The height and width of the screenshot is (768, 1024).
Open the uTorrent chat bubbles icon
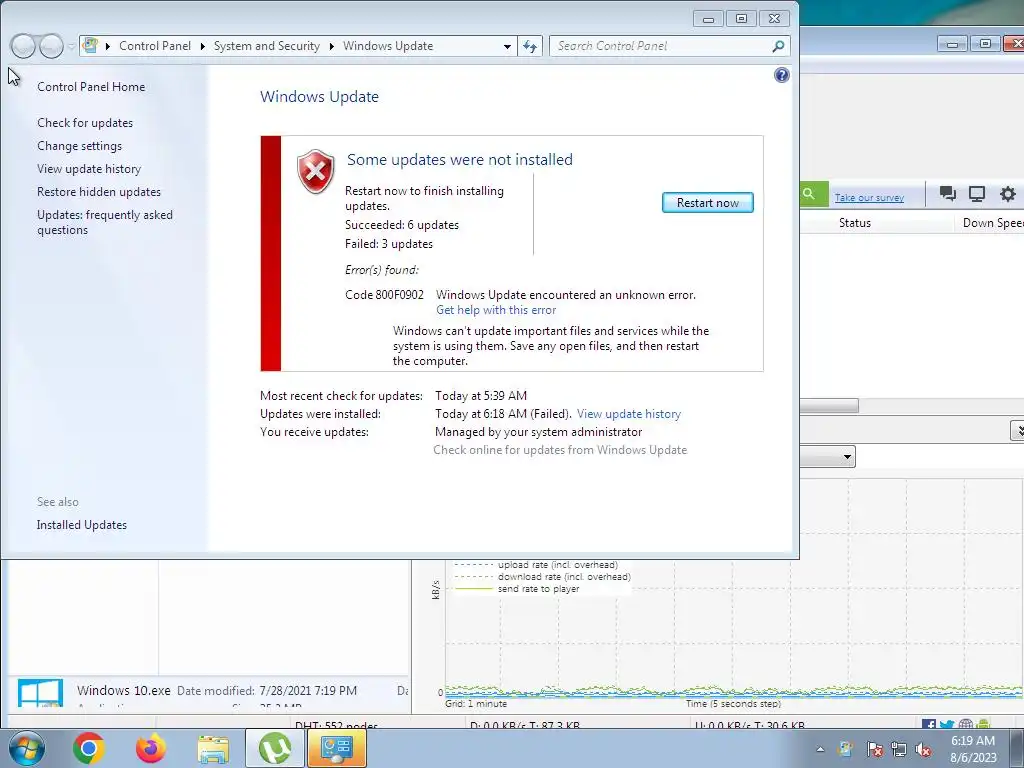click(948, 193)
